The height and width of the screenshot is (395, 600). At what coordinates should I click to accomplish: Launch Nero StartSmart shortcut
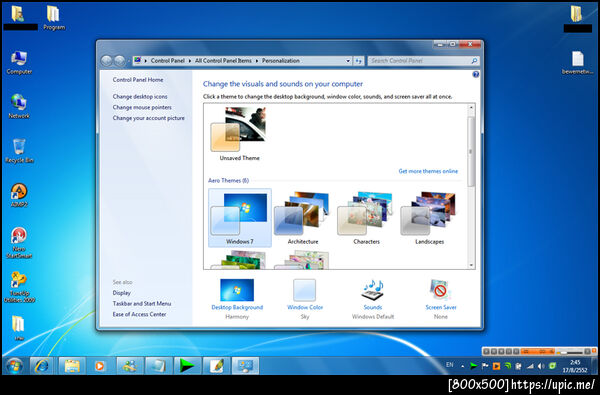19,243
